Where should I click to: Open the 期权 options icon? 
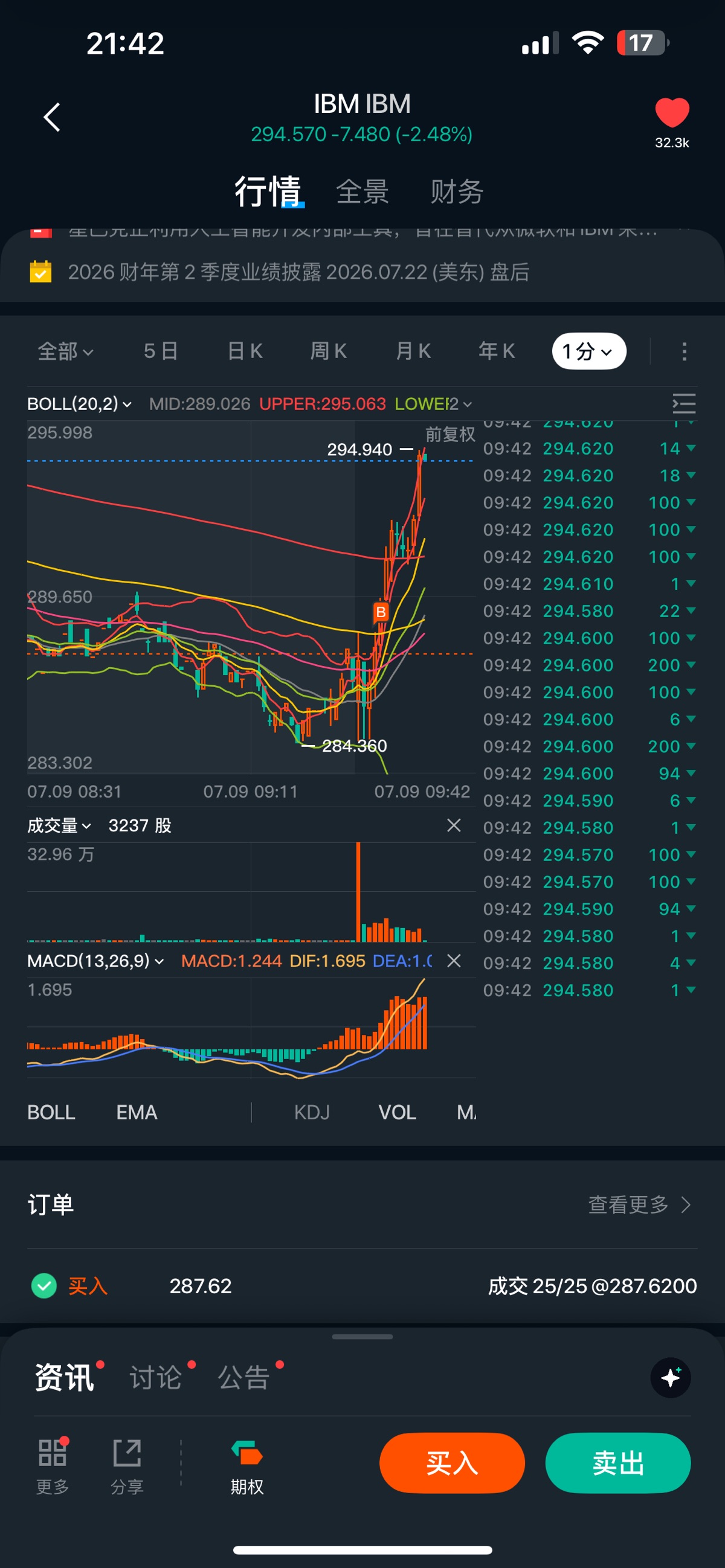point(246,1453)
